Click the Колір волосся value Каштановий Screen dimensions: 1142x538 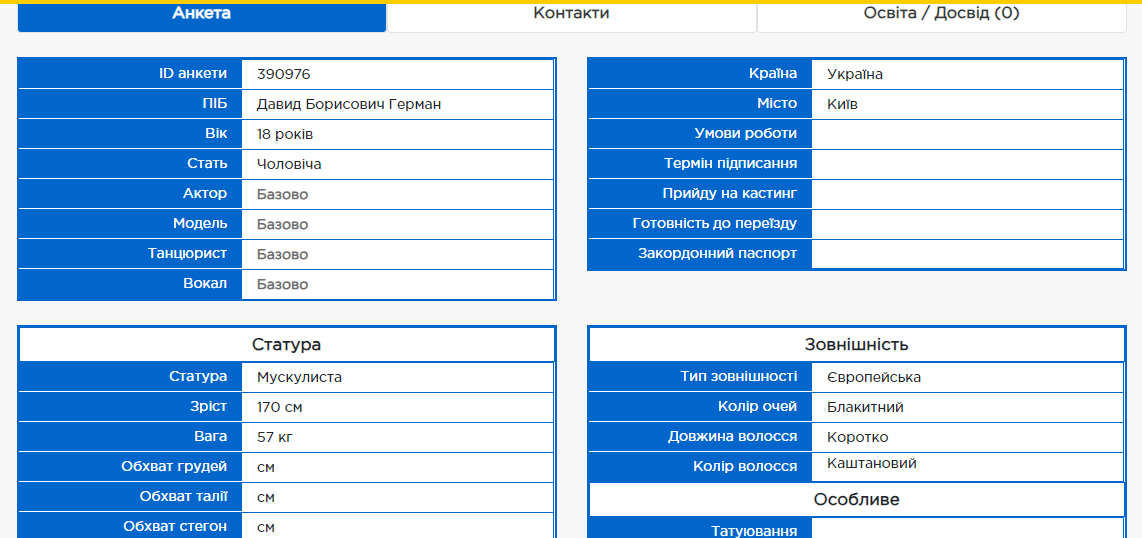(x=871, y=463)
